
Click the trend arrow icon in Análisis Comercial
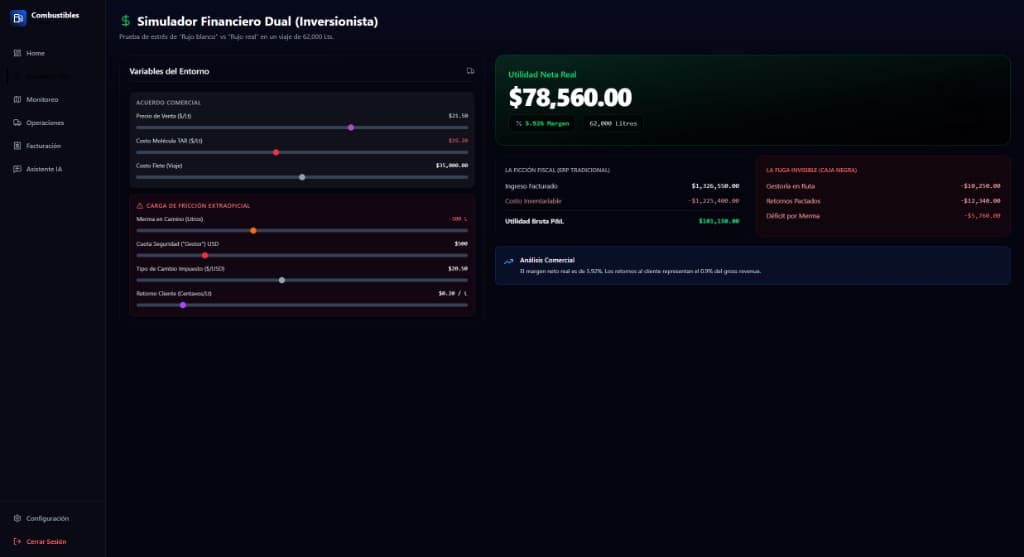coord(509,261)
